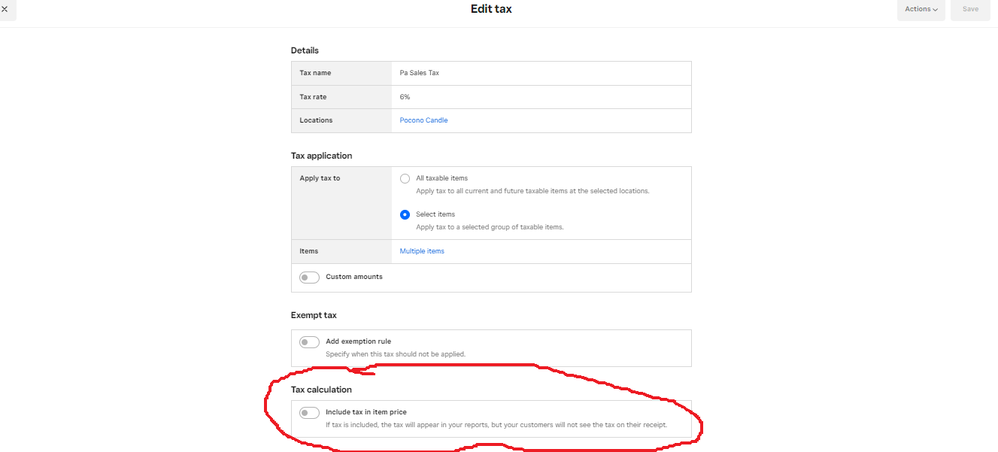Image resolution: width=998 pixels, height=452 pixels.
Task: Edit the Pa Sales Tax name field
Action: [x=540, y=73]
